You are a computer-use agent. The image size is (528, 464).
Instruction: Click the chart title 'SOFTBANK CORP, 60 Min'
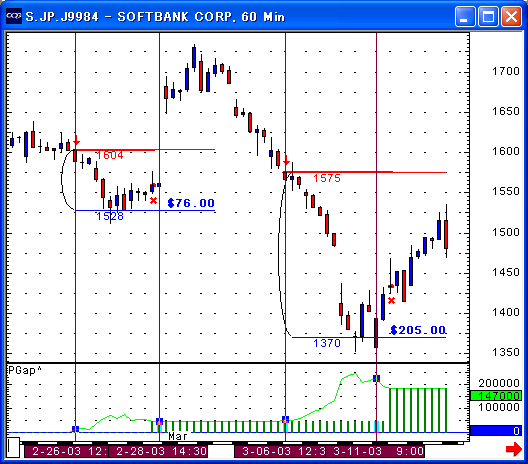pyautogui.click(x=201, y=16)
